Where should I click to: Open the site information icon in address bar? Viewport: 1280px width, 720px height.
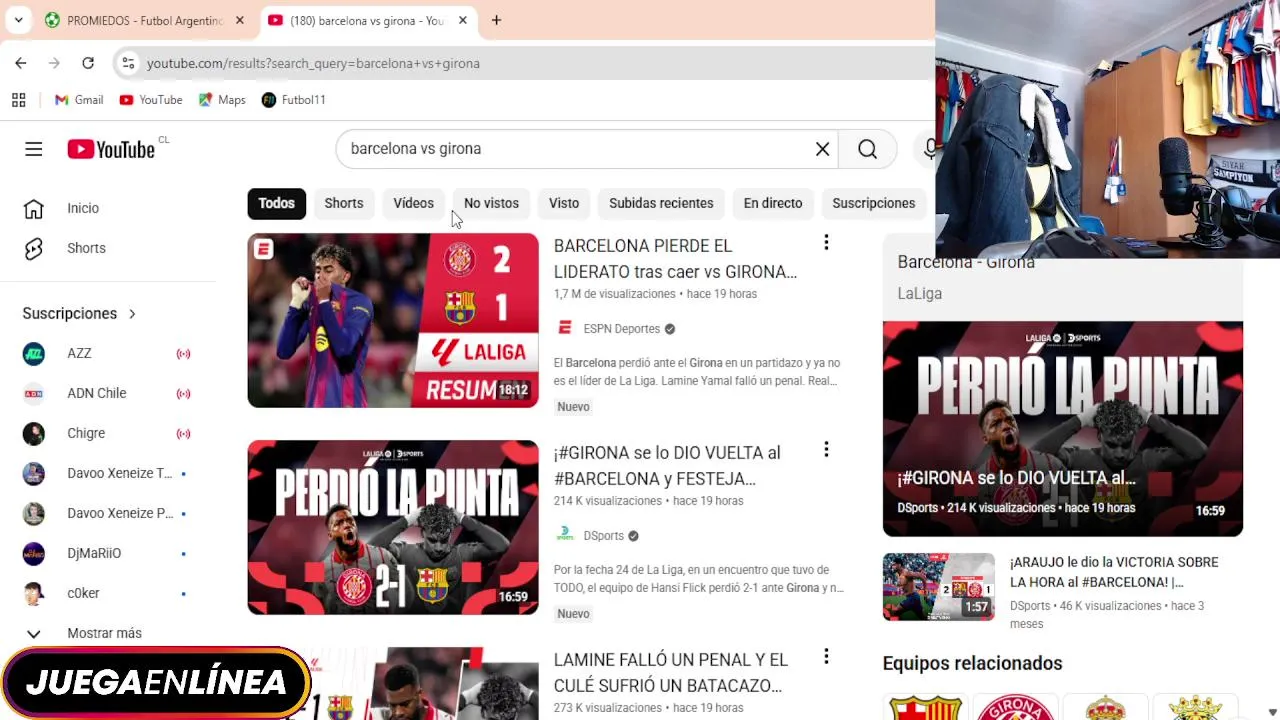(x=127, y=63)
